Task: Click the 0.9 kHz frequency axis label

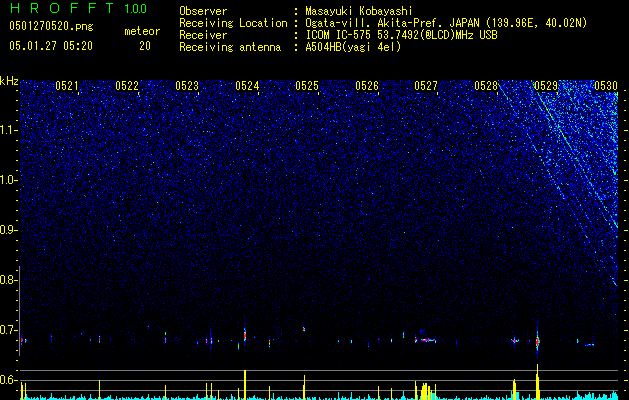Action: (9, 230)
